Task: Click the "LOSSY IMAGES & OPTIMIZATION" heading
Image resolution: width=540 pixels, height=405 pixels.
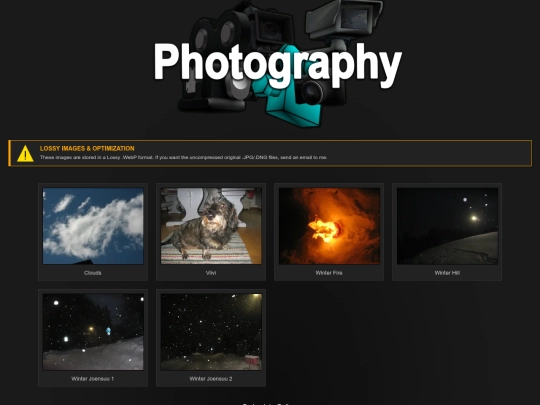Action: (x=87, y=148)
